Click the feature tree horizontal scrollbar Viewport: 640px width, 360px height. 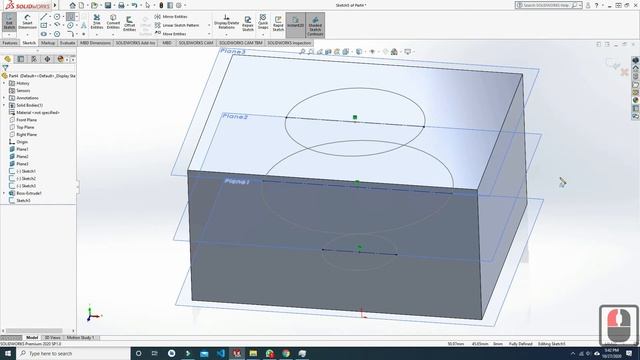pyautogui.click(x=34, y=331)
